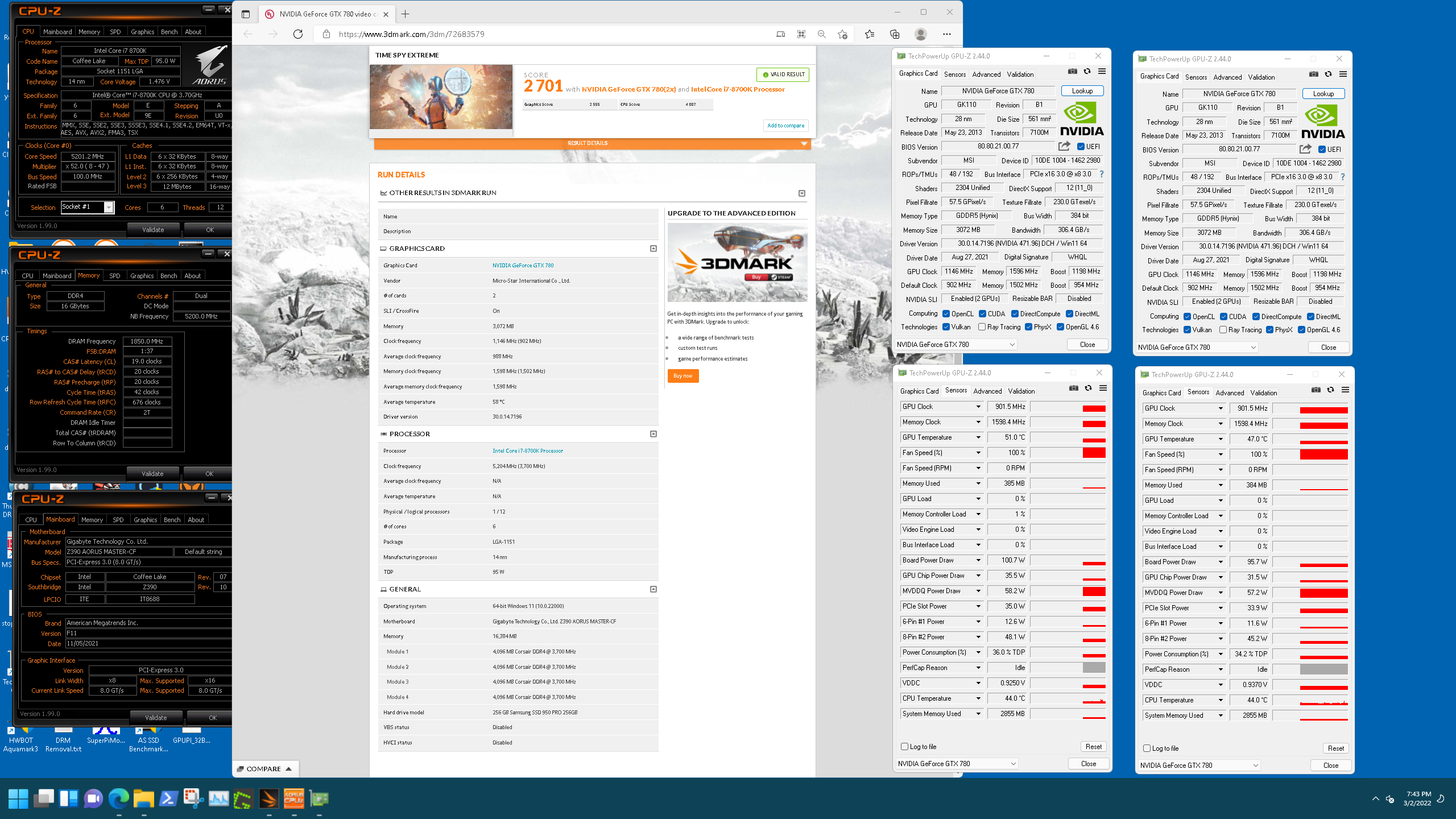Click Lookup button in top-left GPU-Z
Viewport: 1456px width, 819px height.
coord(1082,91)
